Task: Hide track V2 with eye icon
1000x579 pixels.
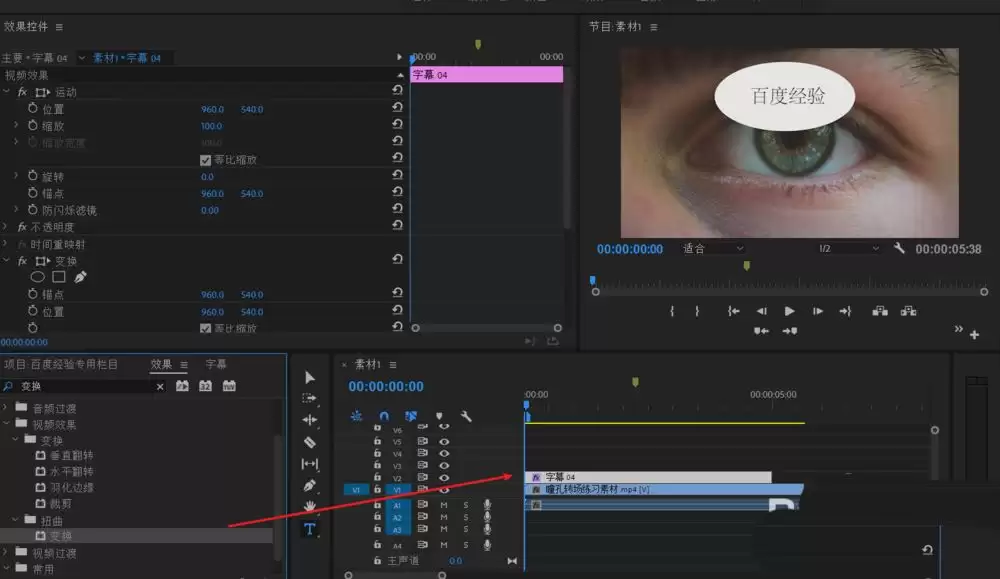Action: pyautogui.click(x=444, y=478)
